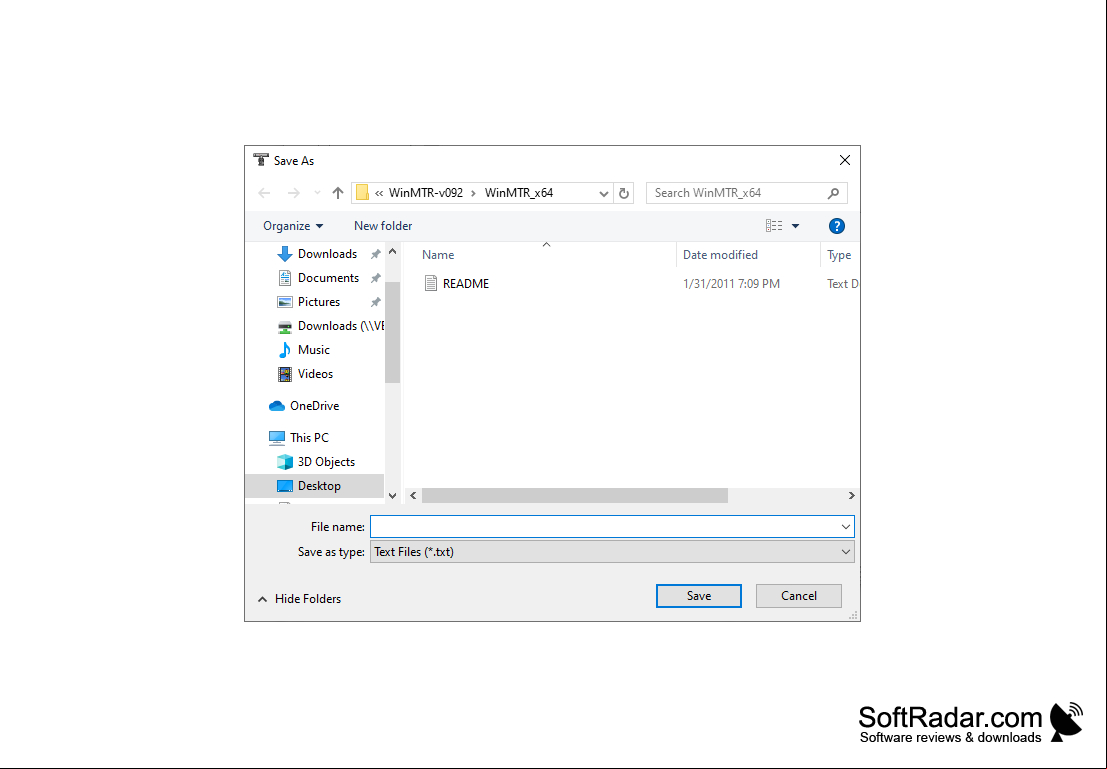Open the Videos folder
This screenshot has height=769, width=1107.
tap(315, 374)
